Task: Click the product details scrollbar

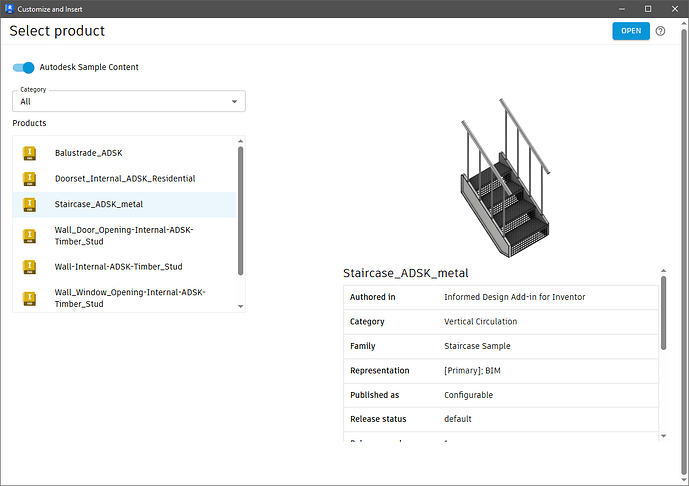Action: tap(662, 313)
